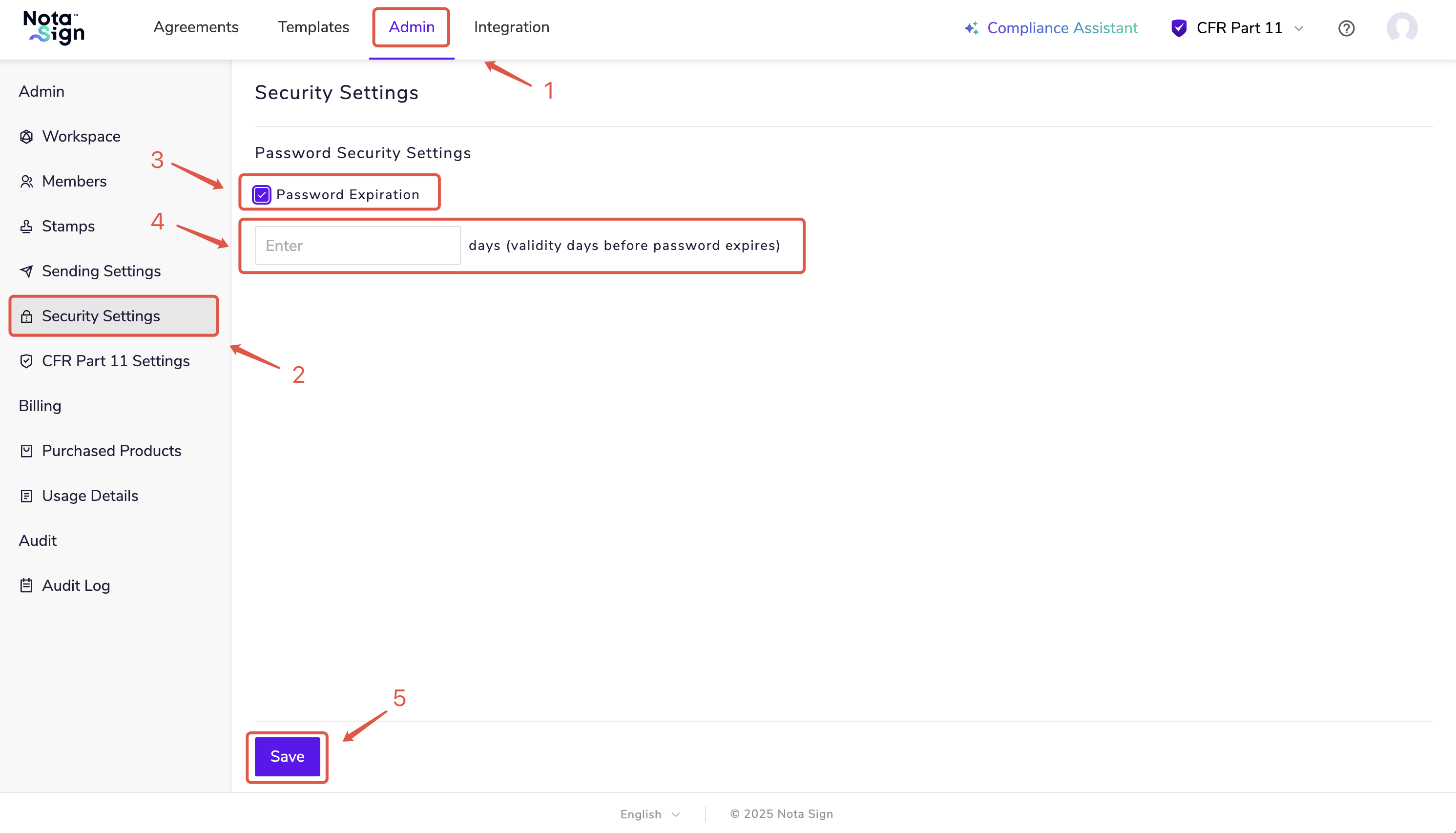Image resolution: width=1456 pixels, height=833 pixels.
Task: Open CFR Part 11 Settings in sidebar
Action: (116, 361)
